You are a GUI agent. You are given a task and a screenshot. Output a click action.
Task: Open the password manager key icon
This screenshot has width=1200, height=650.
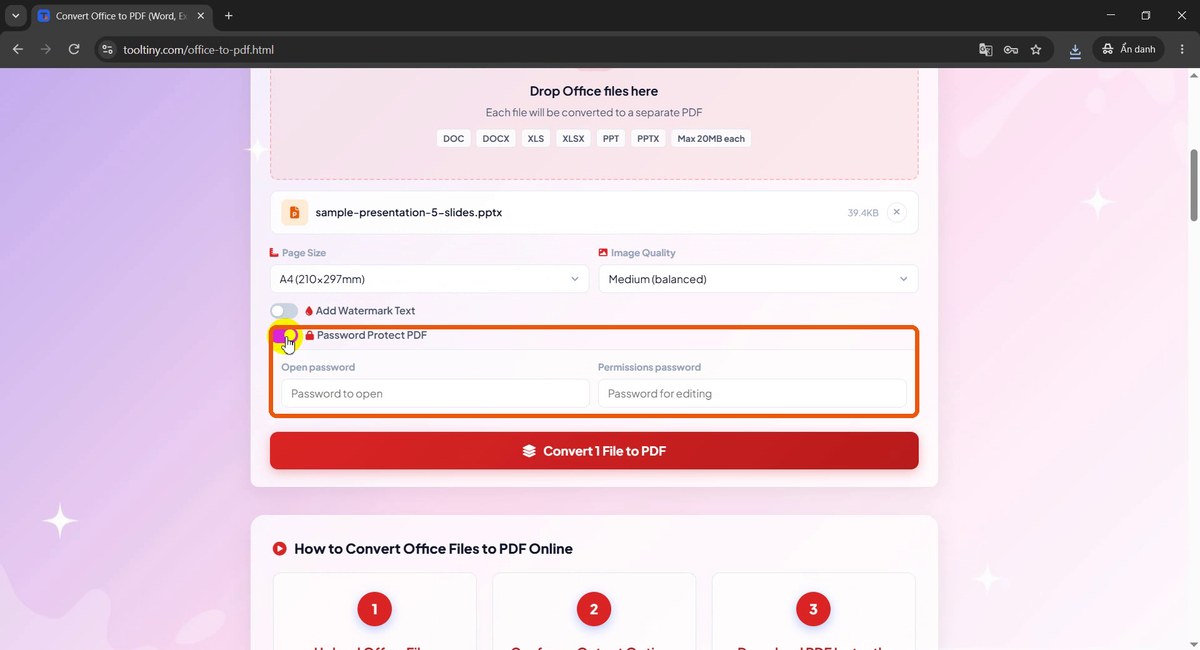(x=1011, y=49)
